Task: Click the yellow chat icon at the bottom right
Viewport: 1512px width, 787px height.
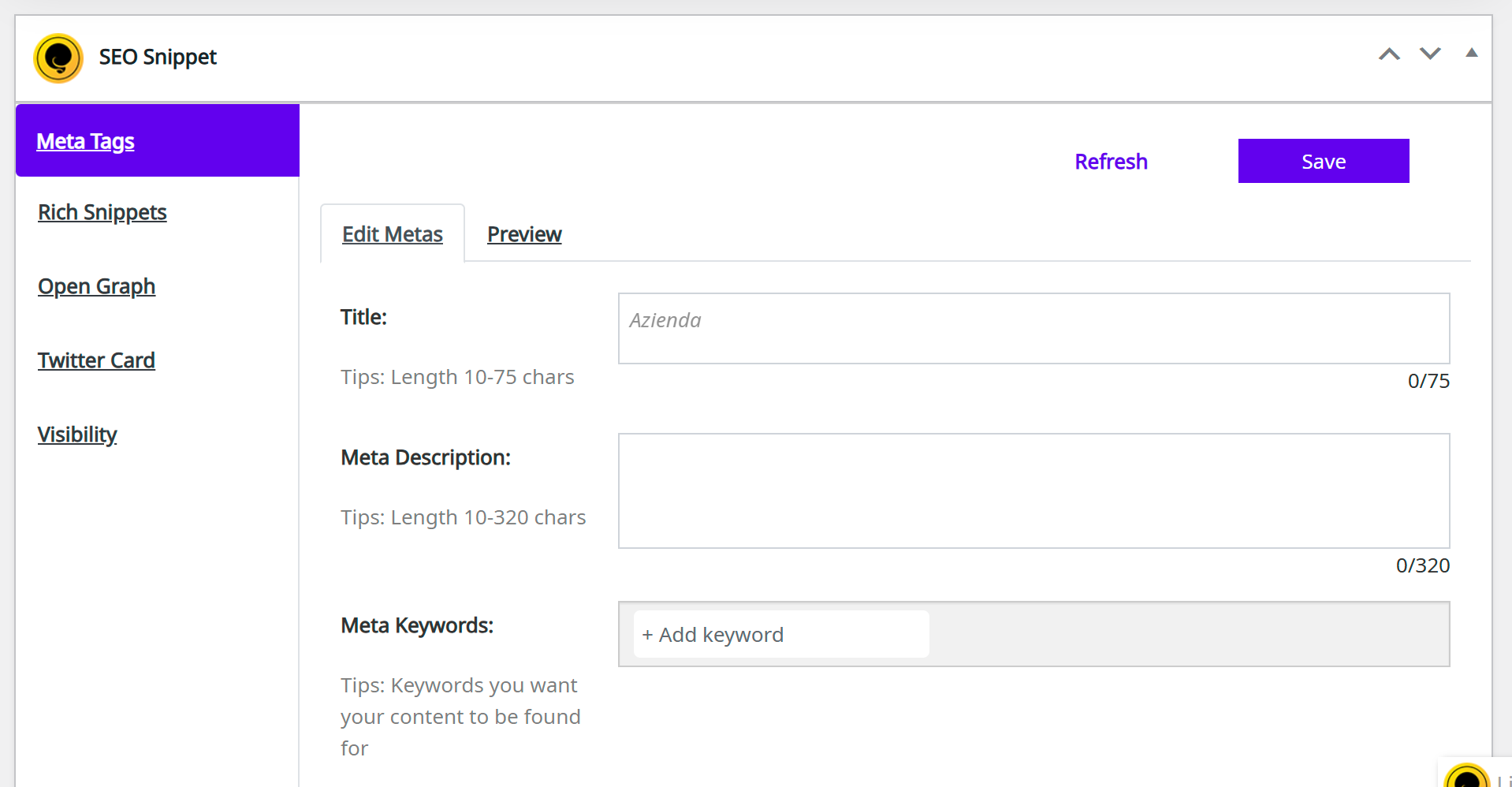Action: 1466,777
